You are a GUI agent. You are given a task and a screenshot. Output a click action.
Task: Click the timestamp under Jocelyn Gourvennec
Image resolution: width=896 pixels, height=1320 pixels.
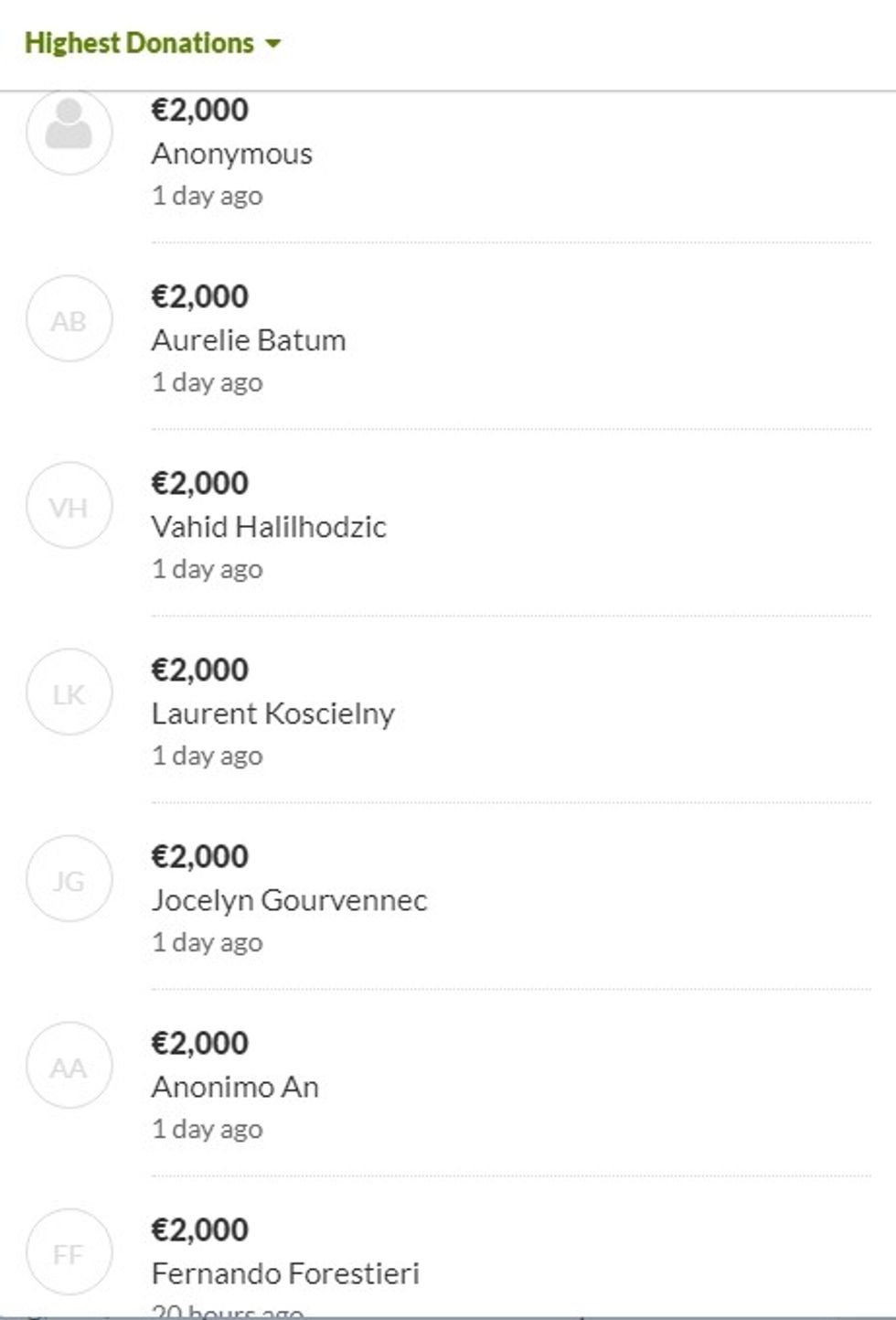click(208, 942)
